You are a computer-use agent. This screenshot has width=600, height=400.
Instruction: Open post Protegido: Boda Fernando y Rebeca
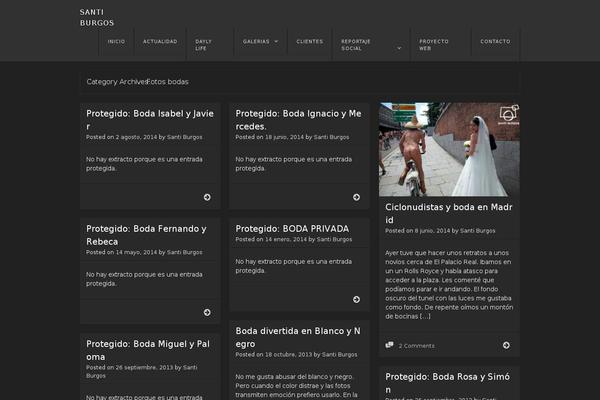[146, 235]
